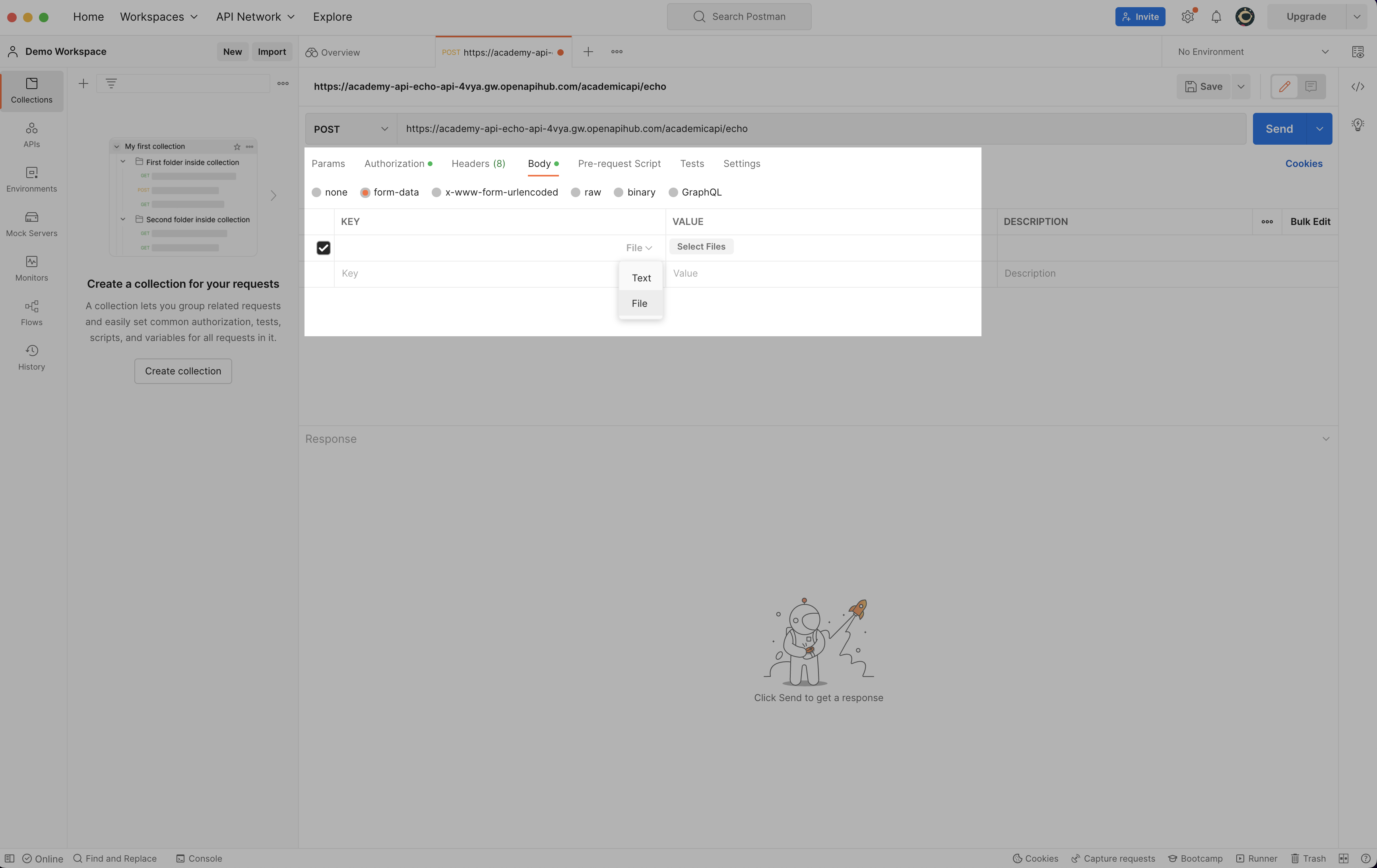The width and height of the screenshot is (1377, 868).
Task: Click the lightbulb info icon
Action: (x=1358, y=125)
